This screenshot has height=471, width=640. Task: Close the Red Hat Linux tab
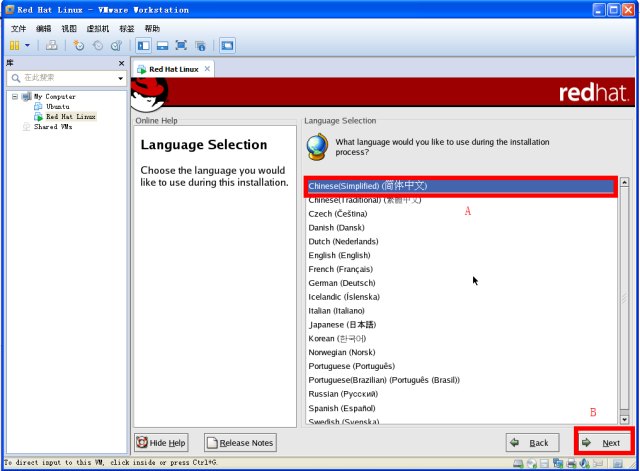coord(207,69)
